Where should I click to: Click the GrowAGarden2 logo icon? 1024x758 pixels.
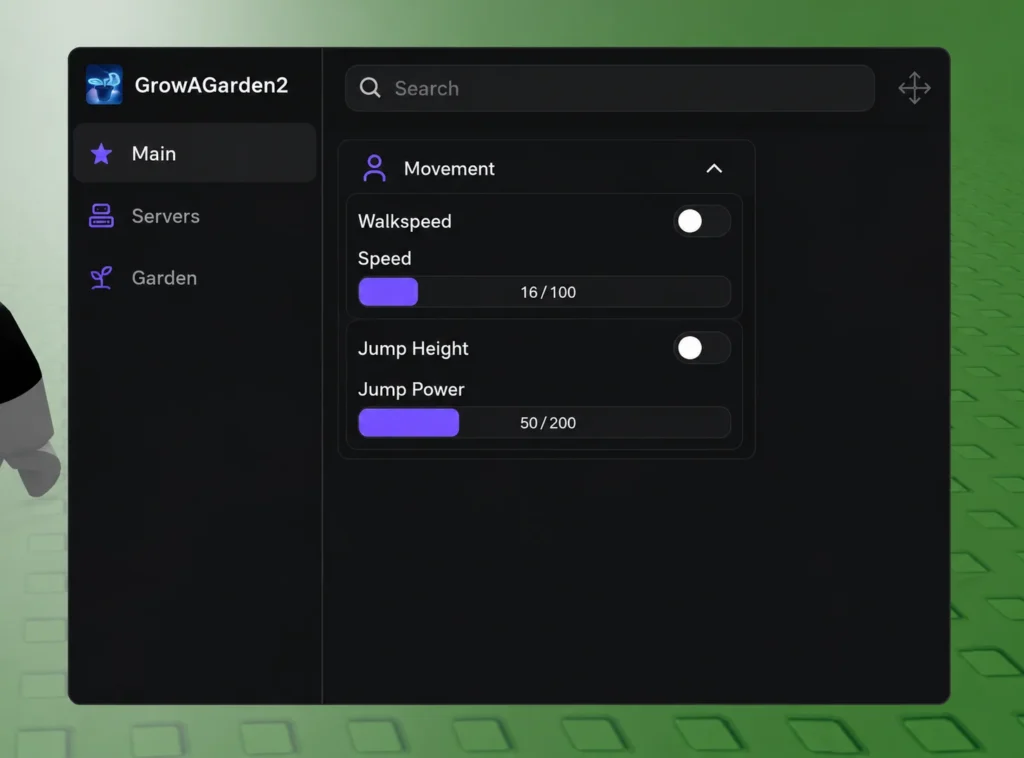point(104,85)
